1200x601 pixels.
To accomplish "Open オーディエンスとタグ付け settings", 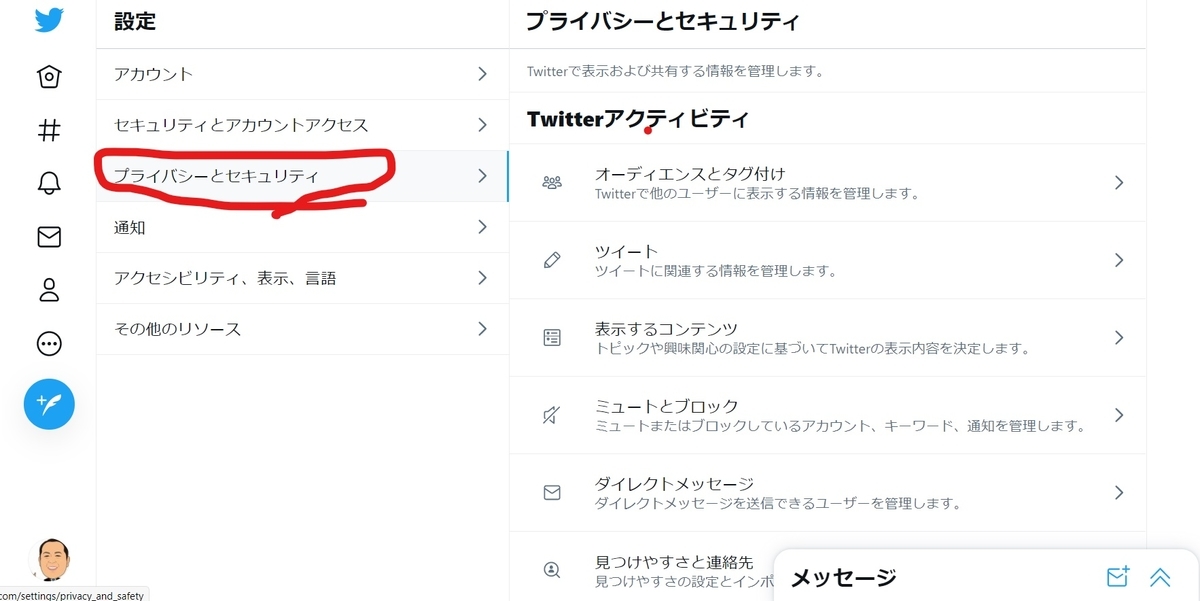I will pos(827,183).
